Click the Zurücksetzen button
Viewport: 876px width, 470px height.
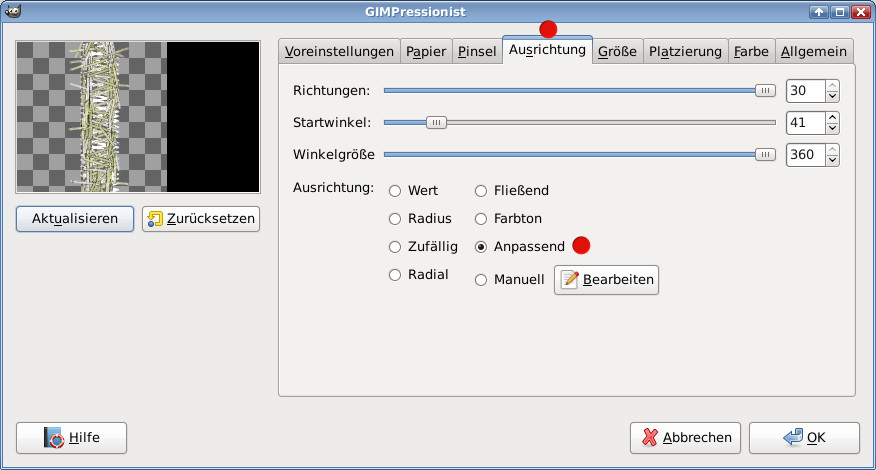201,219
